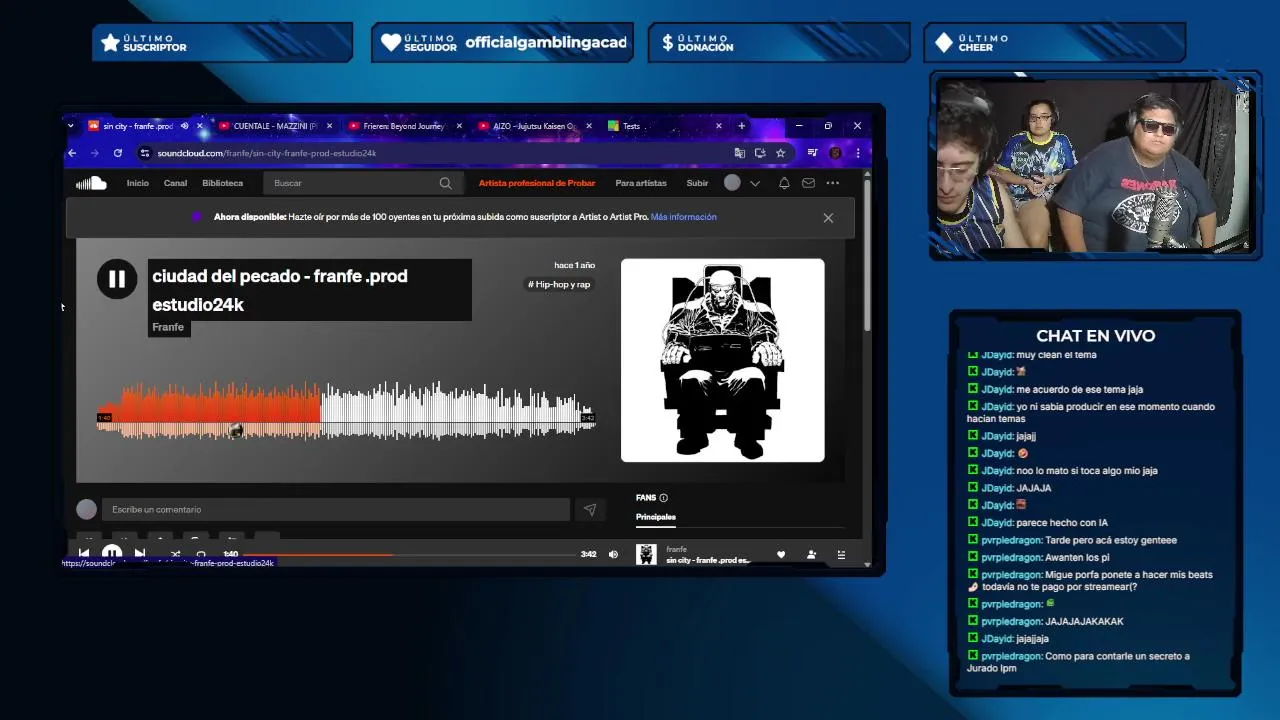Mute the 'sin city' tab via speaker icon
Screen dimensions: 1280x720
pyautogui.click(x=184, y=126)
